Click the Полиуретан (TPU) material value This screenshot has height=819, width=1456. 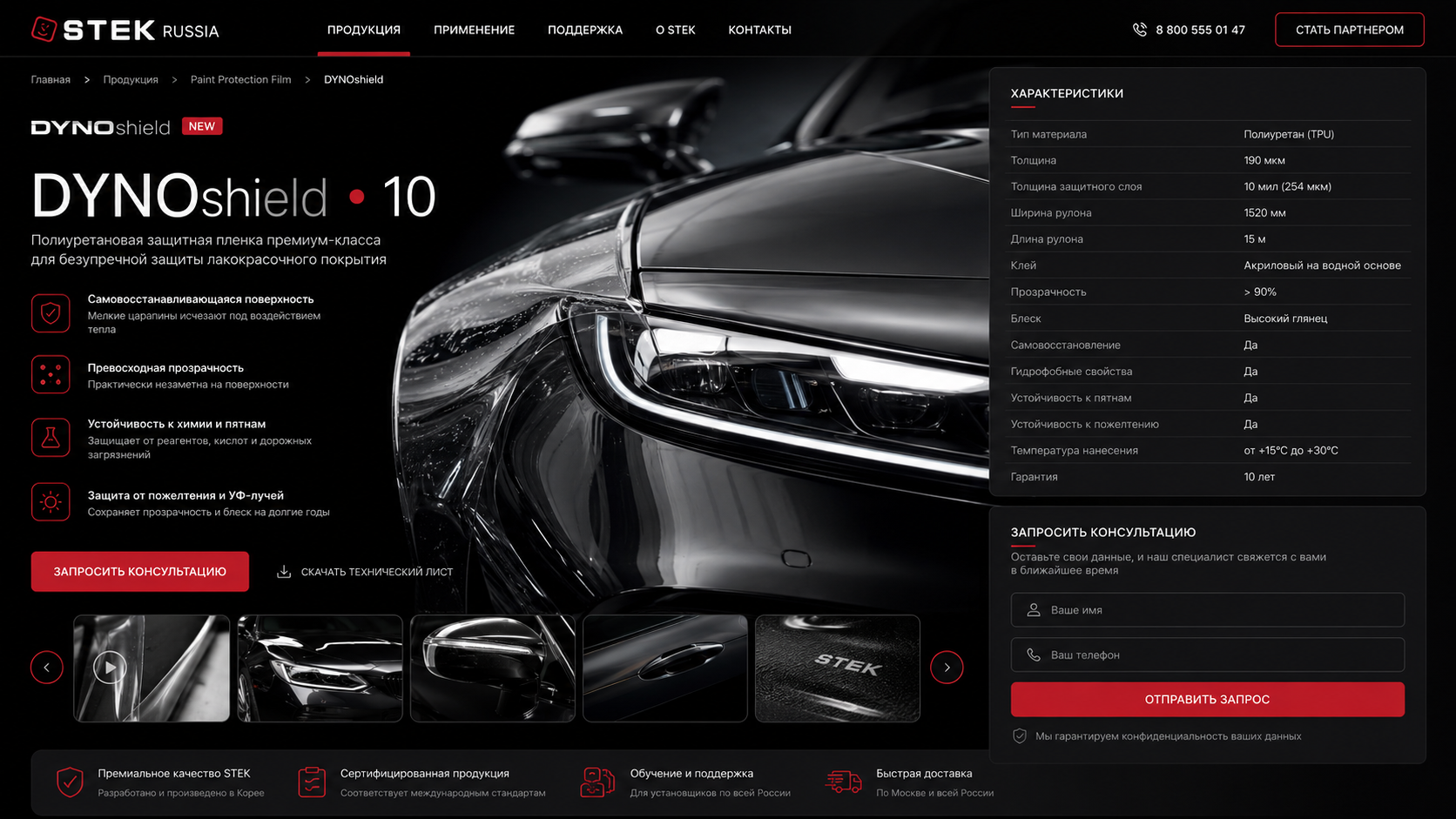[1289, 134]
